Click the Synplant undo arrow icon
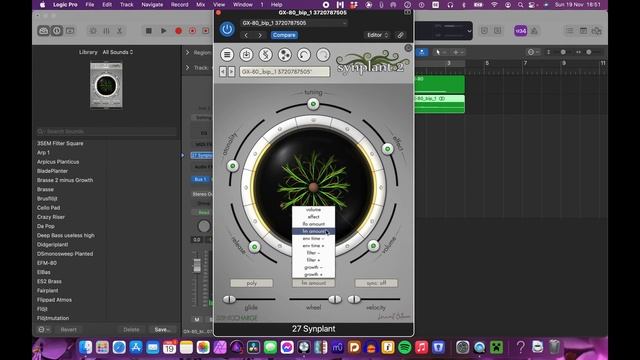The width and height of the screenshot is (640, 360). pos(304,54)
